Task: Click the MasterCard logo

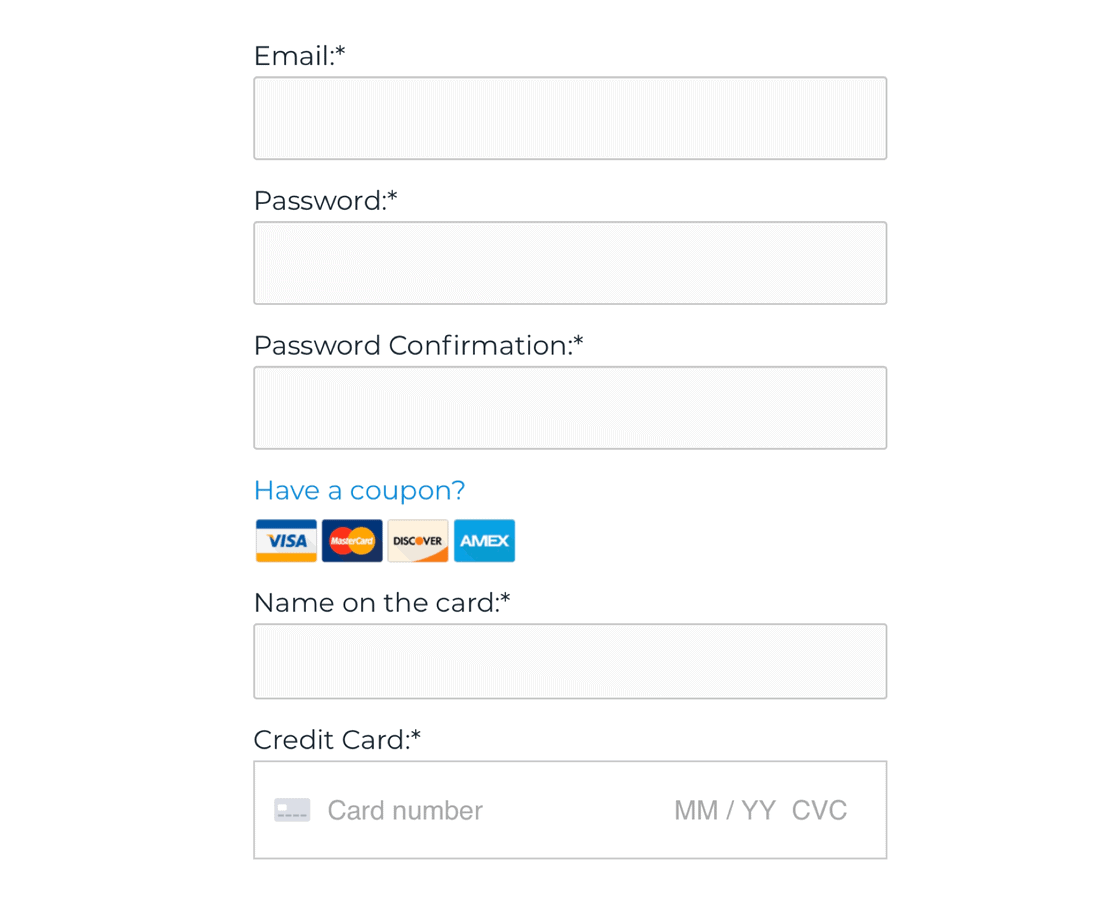Action: click(x=352, y=540)
